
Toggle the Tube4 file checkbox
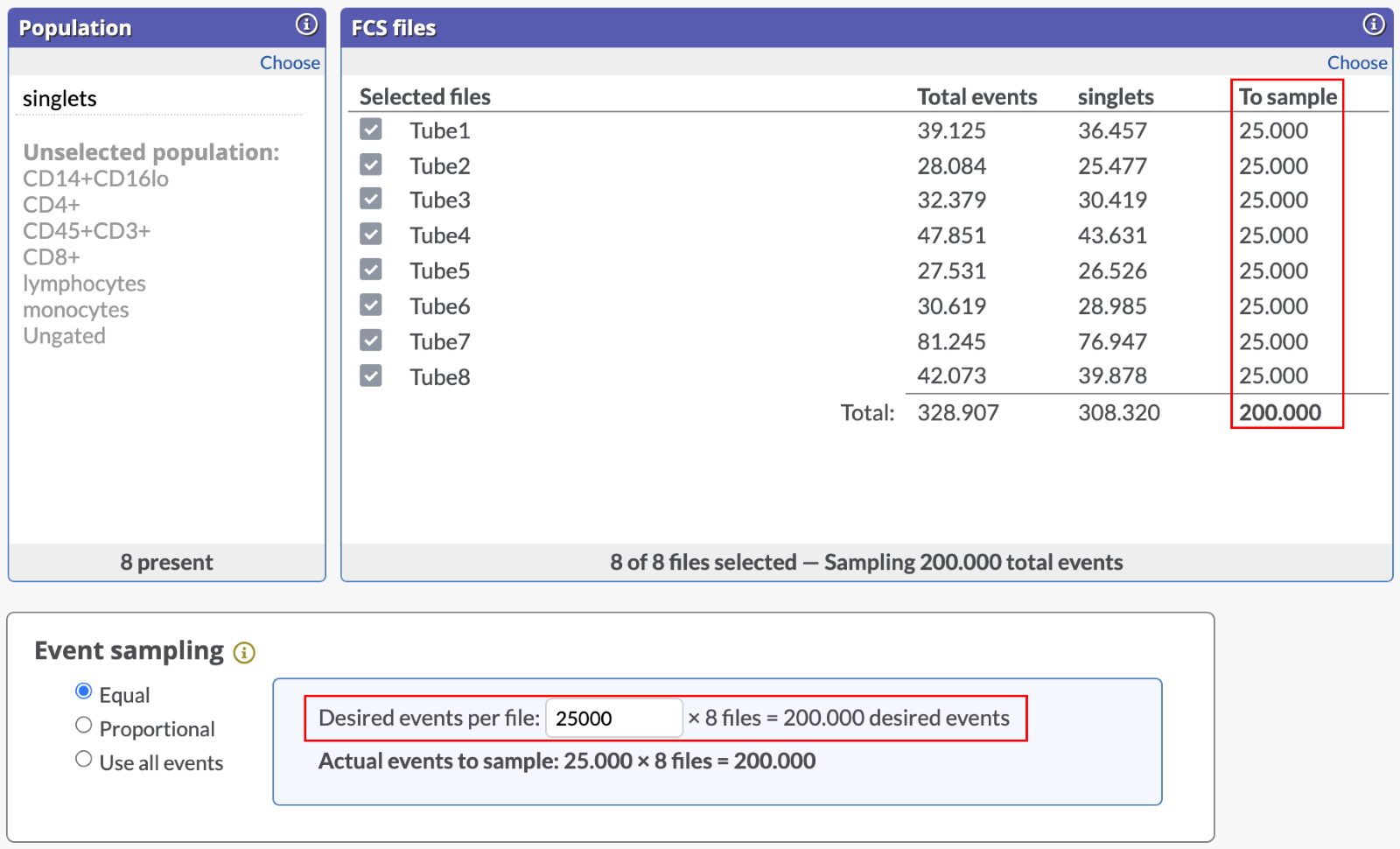(371, 235)
